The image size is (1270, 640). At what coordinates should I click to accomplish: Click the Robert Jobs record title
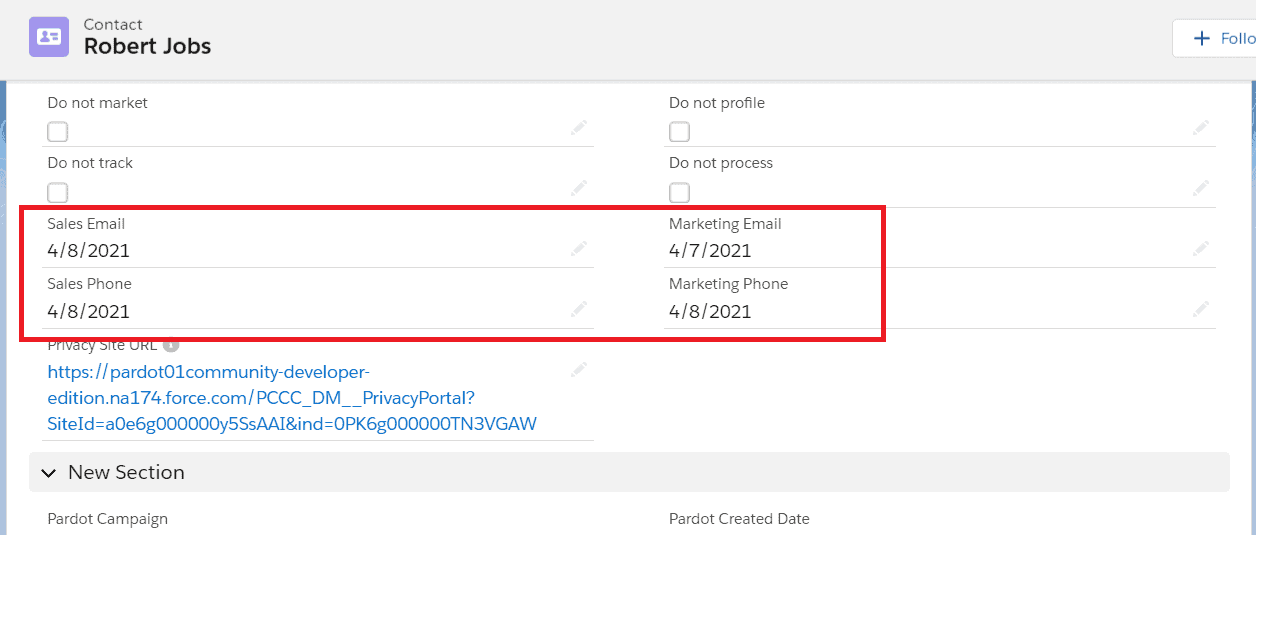pos(147,45)
